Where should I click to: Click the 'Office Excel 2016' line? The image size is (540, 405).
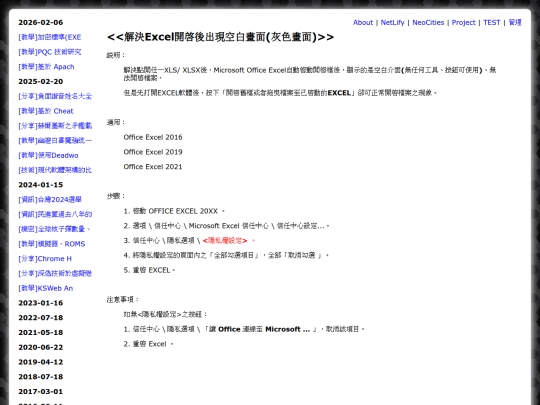pyautogui.click(x=153, y=137)
